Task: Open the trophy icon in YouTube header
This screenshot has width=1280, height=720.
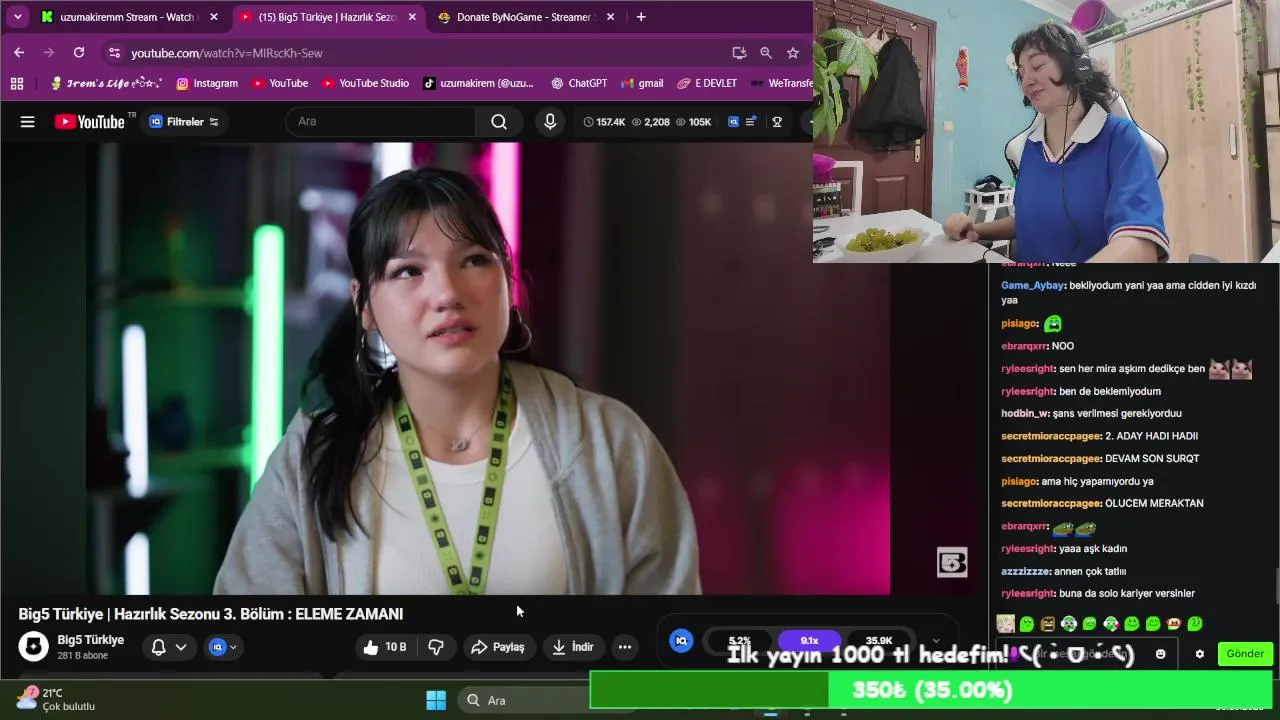Action: (x=777, y=122)
